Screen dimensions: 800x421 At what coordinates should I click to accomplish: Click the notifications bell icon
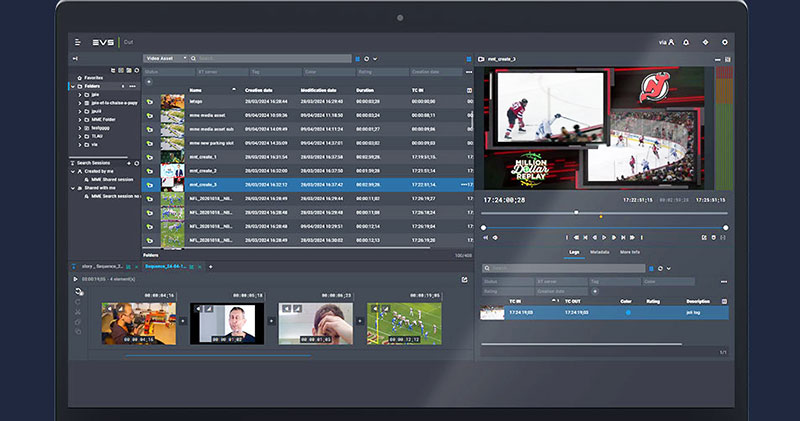(x=687, y=42)
